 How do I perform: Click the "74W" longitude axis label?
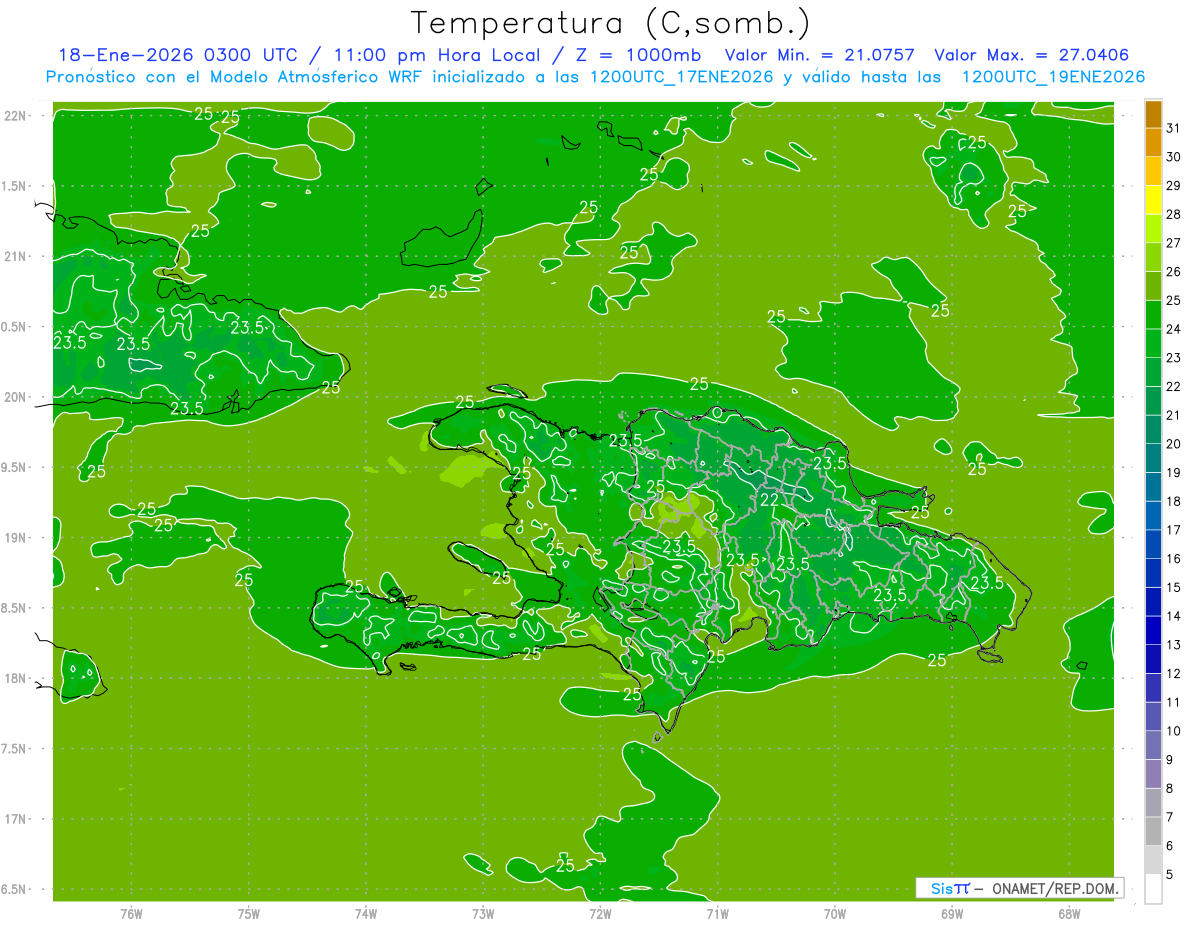(x=366, y=914)
